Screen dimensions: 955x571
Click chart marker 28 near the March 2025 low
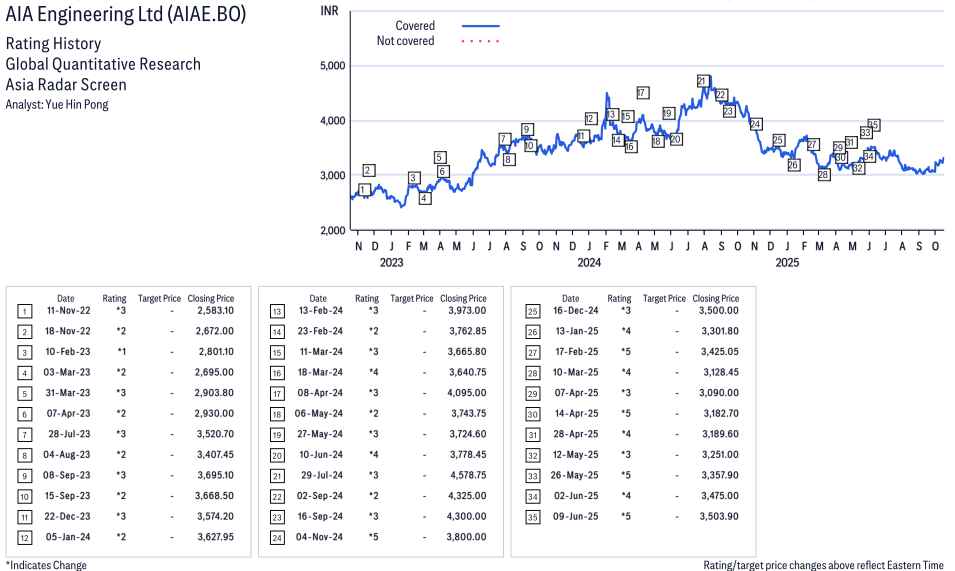tap(824, 174)
